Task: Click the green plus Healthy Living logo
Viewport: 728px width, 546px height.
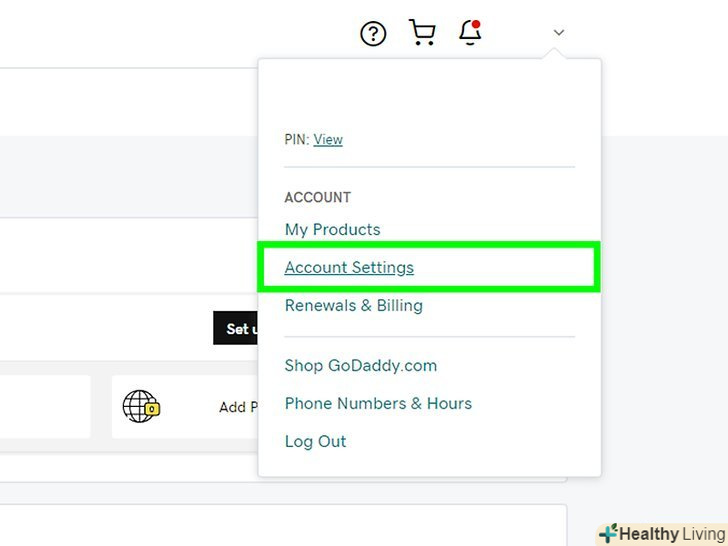Action: pyautogui.click(x=608, y=533)
